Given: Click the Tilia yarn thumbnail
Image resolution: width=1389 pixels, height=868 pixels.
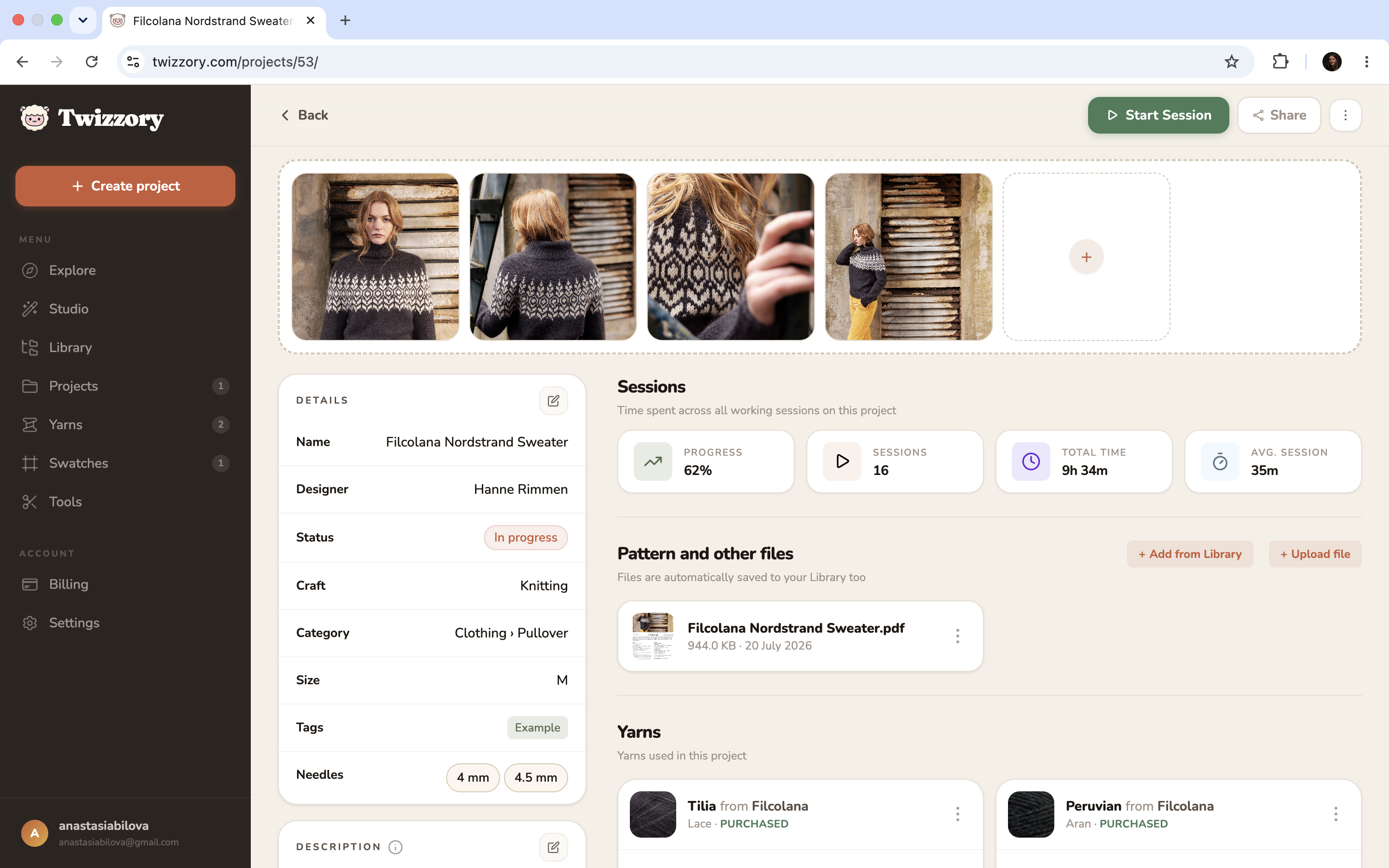Looking at the screenshot, I should click(653, 814).
